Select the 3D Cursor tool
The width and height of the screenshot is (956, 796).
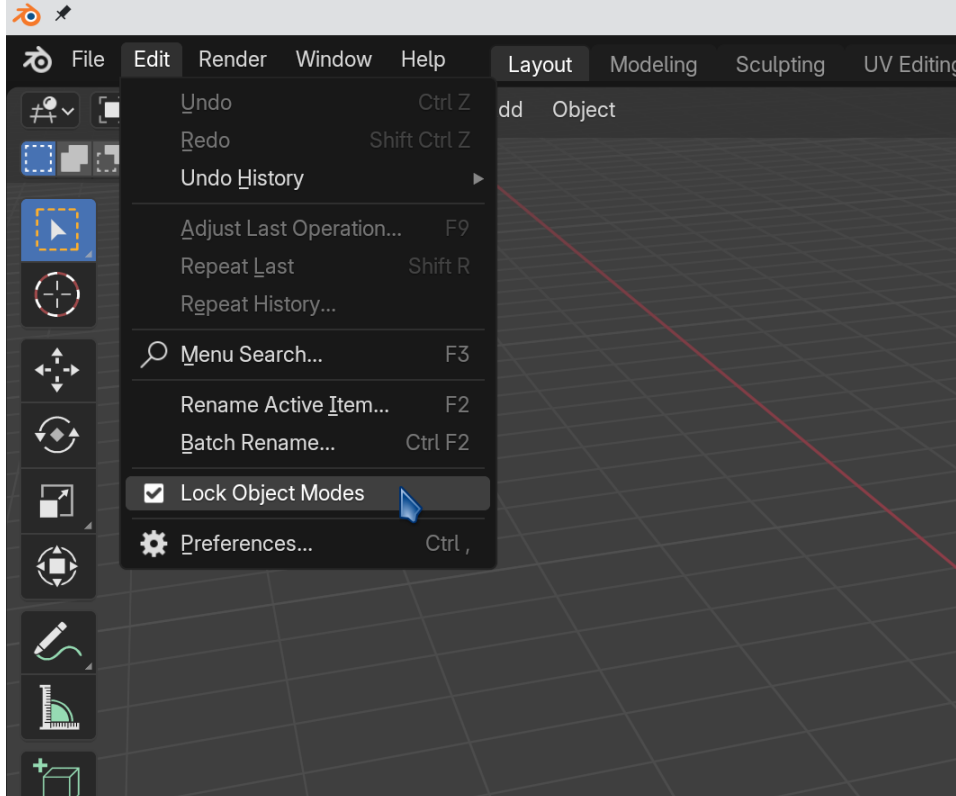coord(58,294)
